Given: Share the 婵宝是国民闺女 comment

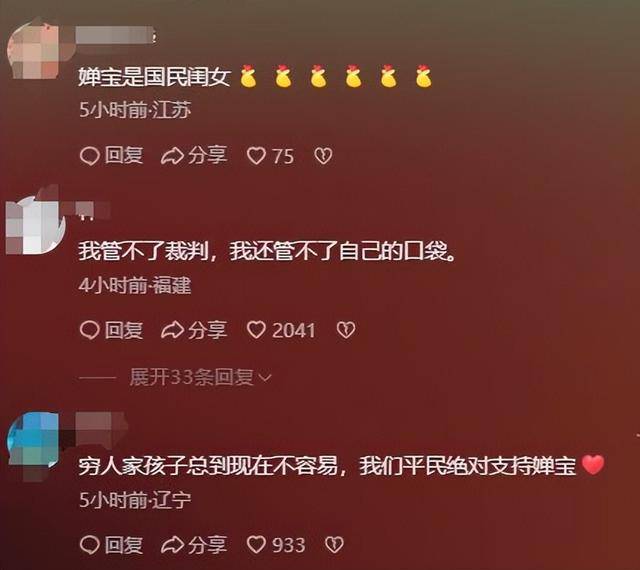Looking at the screenshot, I should click(194, 156).
